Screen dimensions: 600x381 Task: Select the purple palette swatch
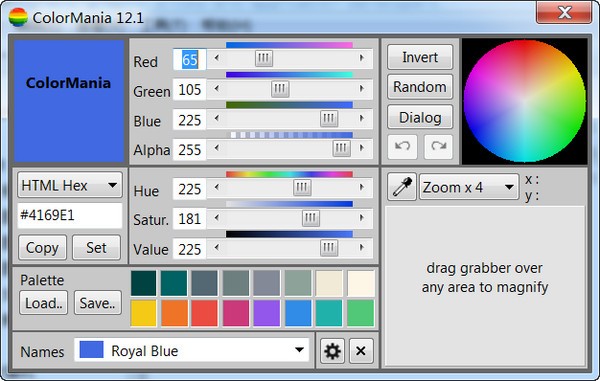tap(267, 313)
